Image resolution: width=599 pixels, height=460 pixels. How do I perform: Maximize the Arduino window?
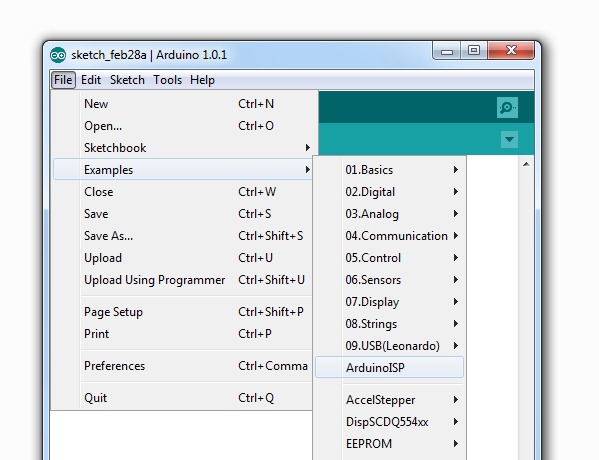pyautogui.click(x=474, y=51)
